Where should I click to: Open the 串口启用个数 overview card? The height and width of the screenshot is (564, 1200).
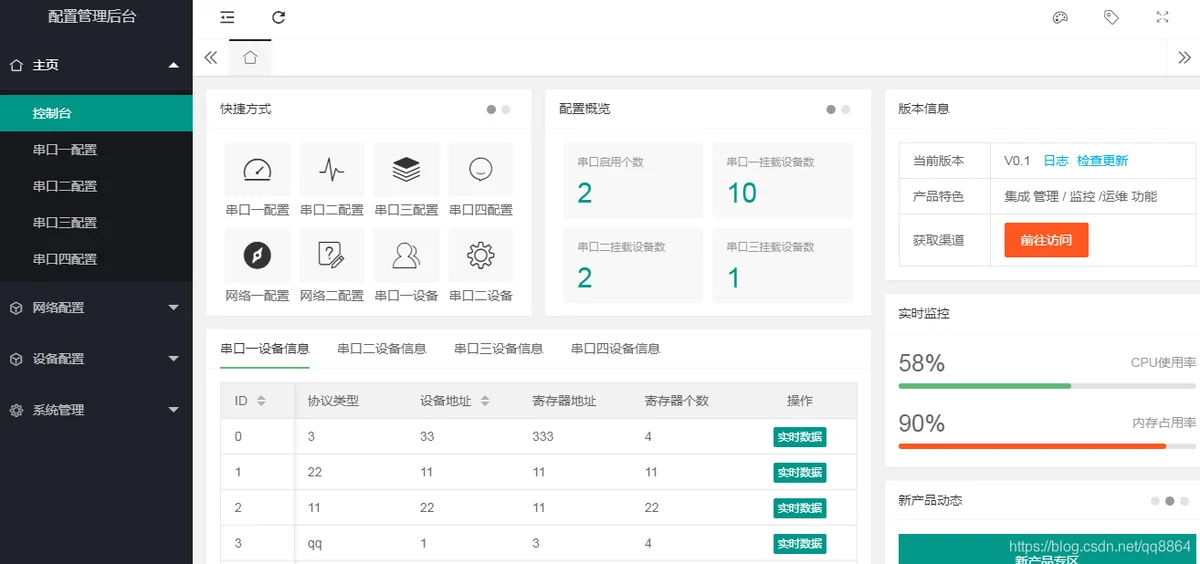point(631,180)
